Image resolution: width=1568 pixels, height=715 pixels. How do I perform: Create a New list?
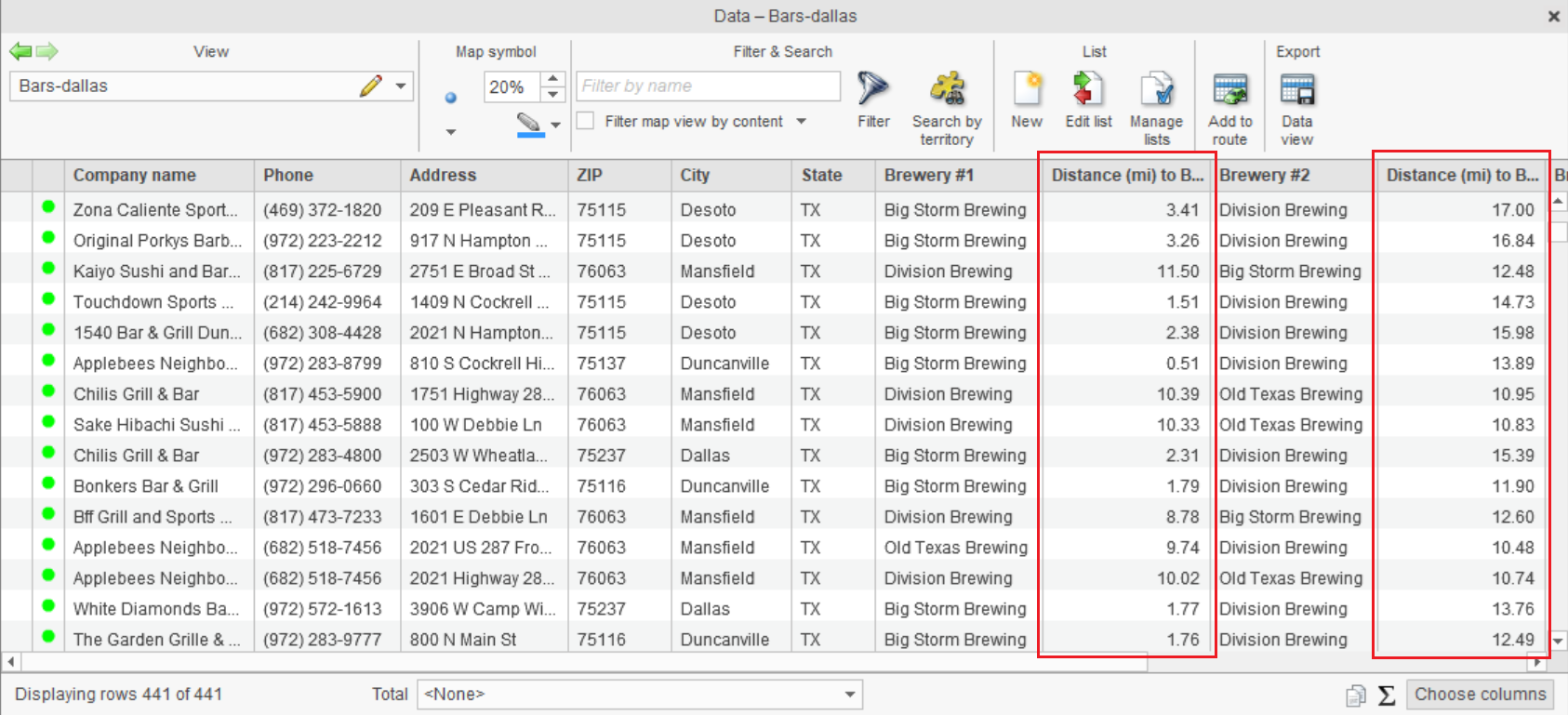1027,100
